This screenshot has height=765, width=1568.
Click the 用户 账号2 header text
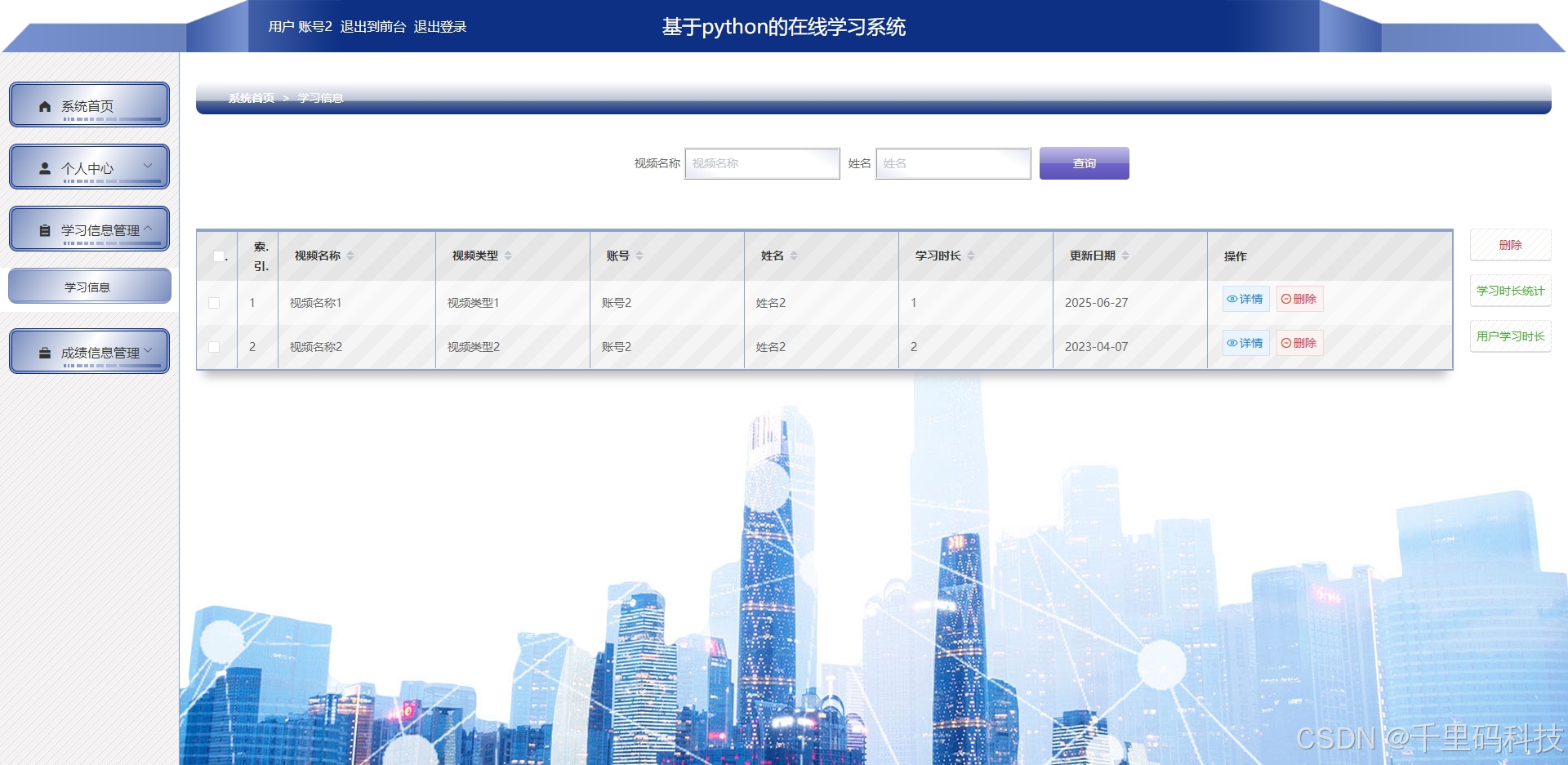click(300, 27)
